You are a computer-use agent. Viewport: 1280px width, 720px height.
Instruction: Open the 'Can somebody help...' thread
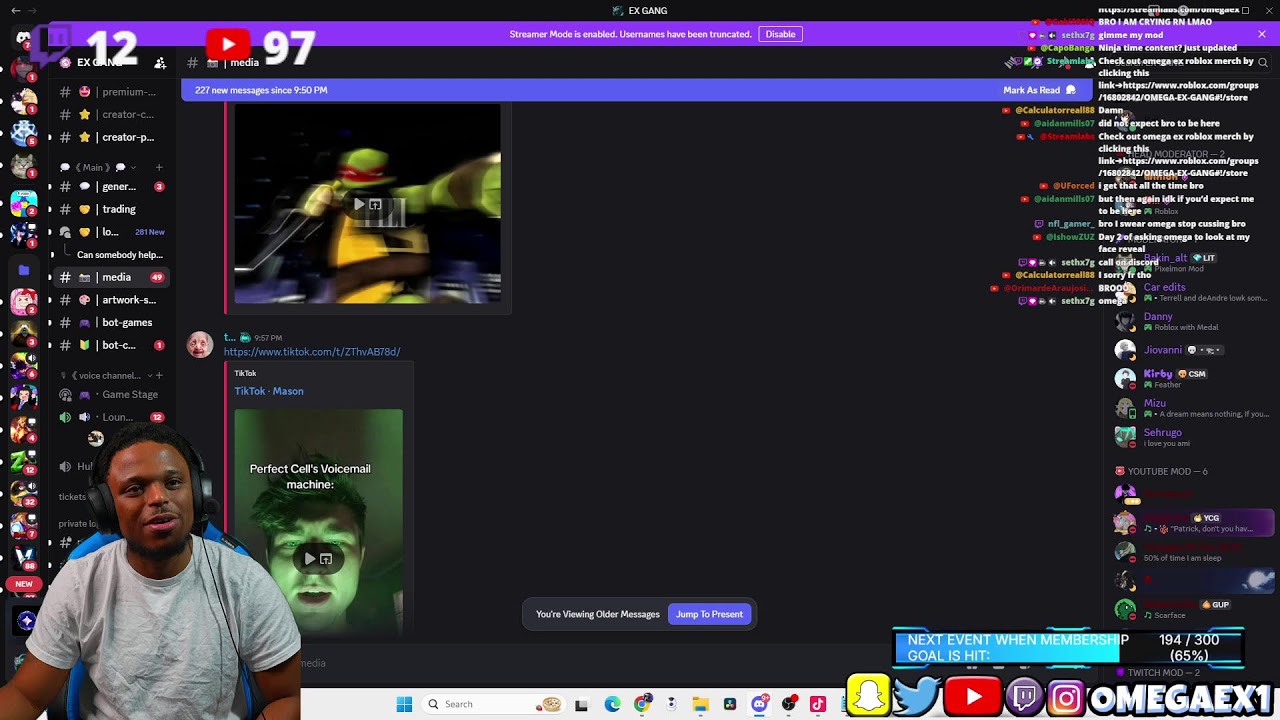click(119, 255)
